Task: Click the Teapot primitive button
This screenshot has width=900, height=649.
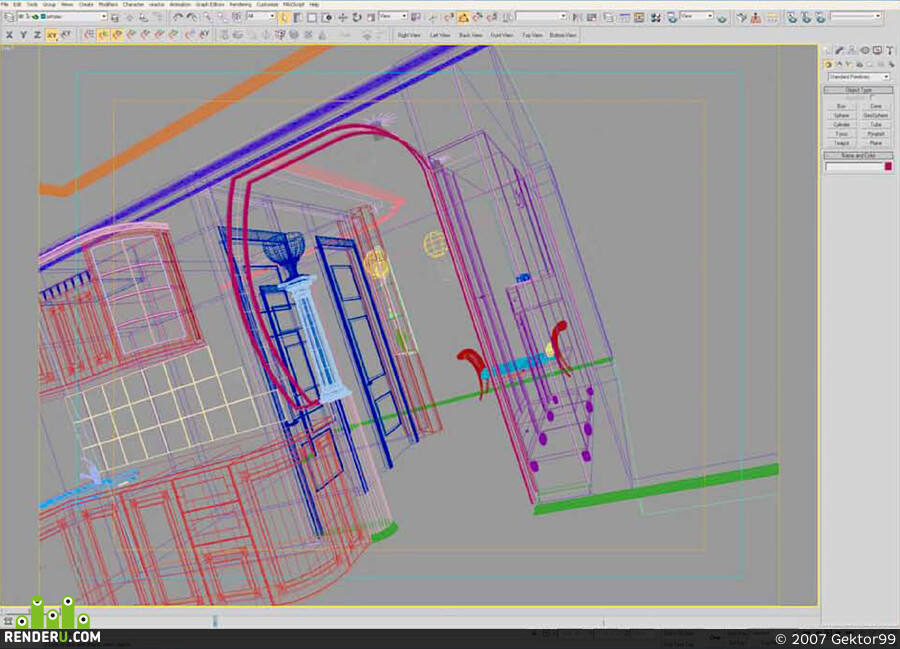Action: point(841,143)
